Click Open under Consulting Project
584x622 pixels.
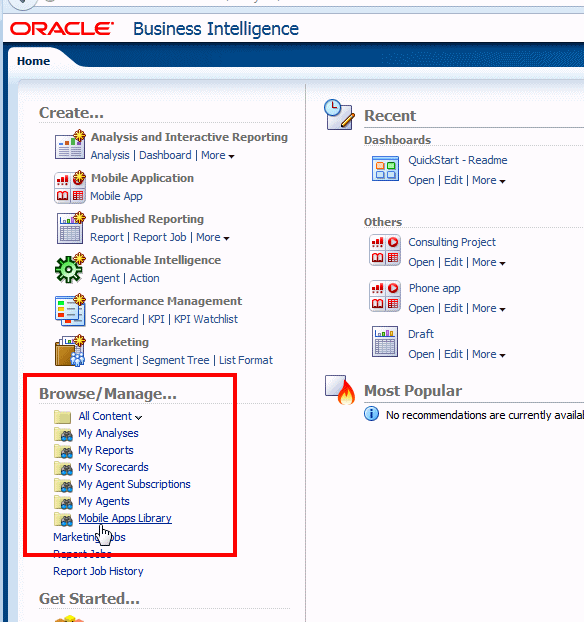[421, 263]
